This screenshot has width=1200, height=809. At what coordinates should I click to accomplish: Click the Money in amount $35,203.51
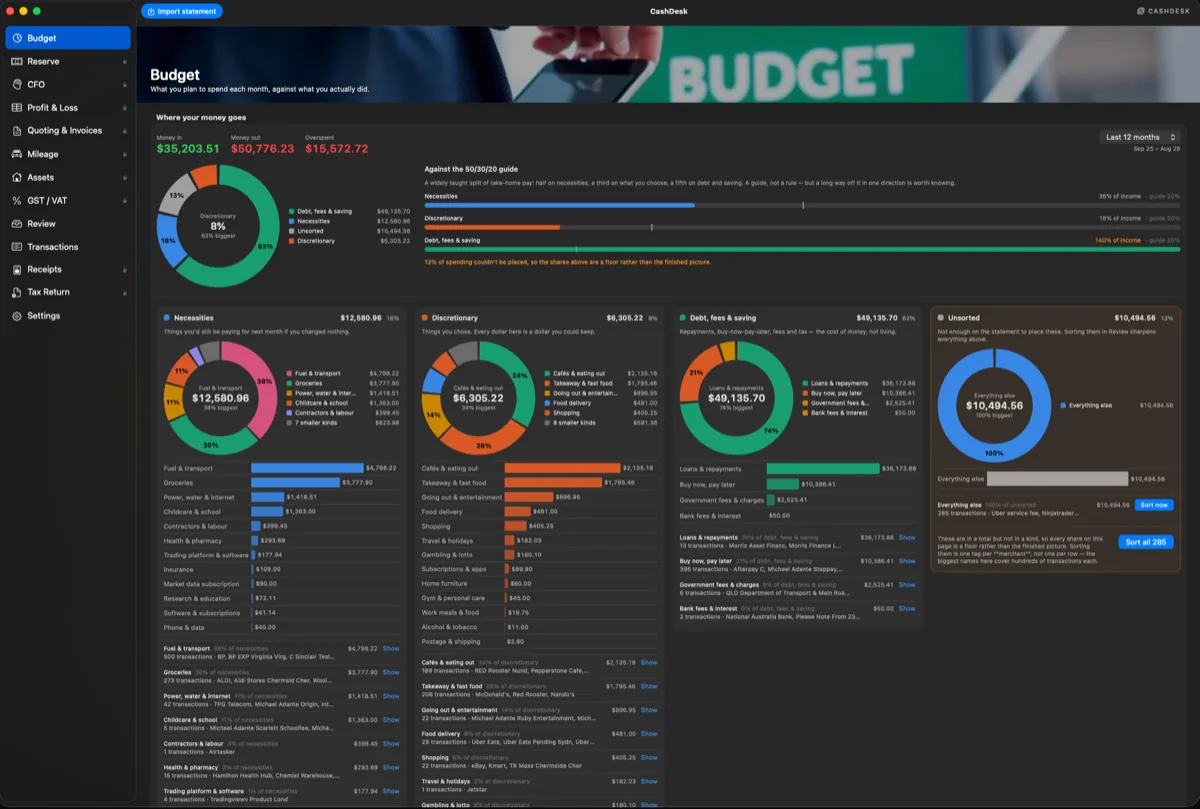pyautogui.click(x=188, y=148)
